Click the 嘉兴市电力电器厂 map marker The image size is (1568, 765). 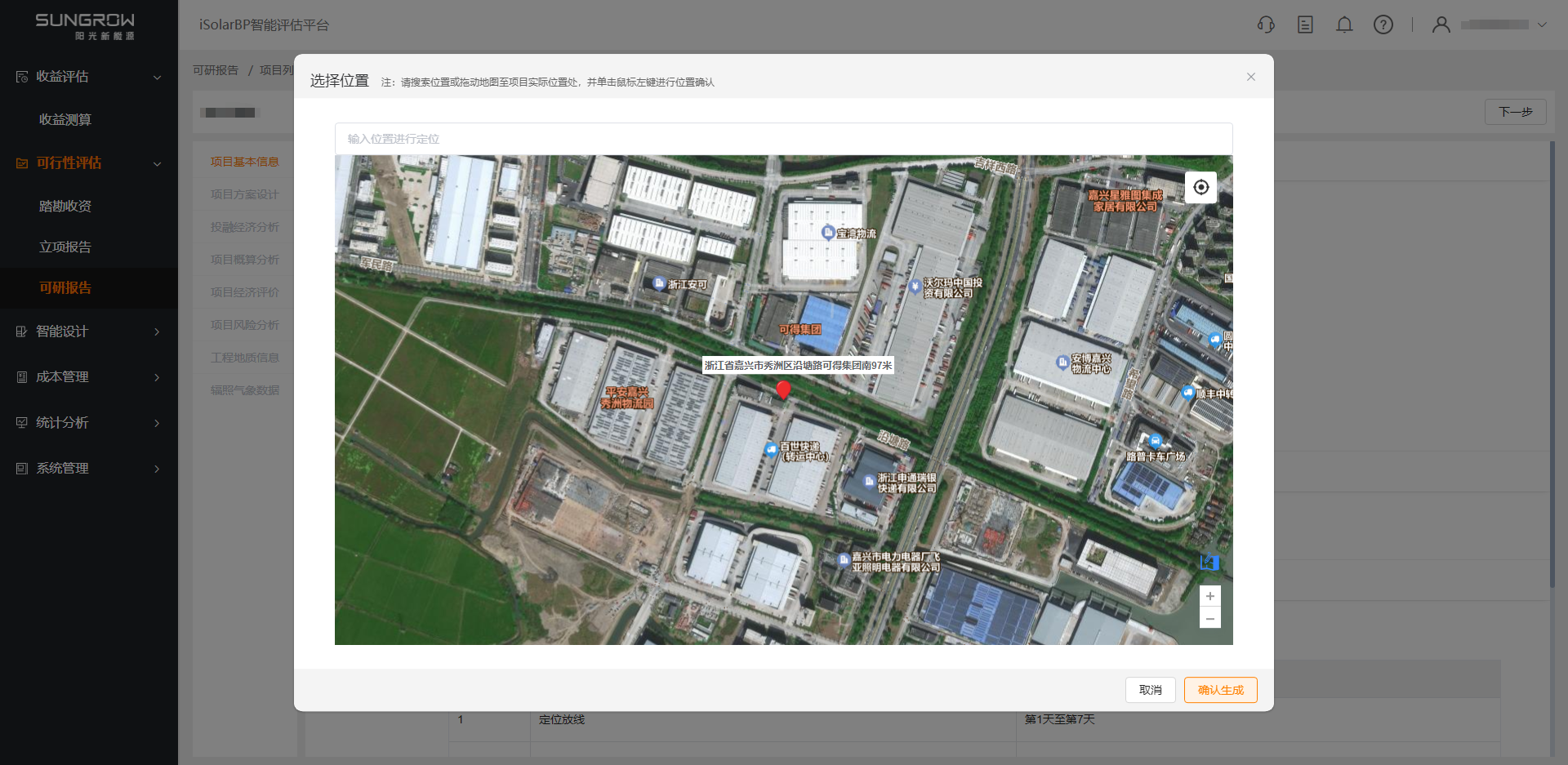(843, 560)
